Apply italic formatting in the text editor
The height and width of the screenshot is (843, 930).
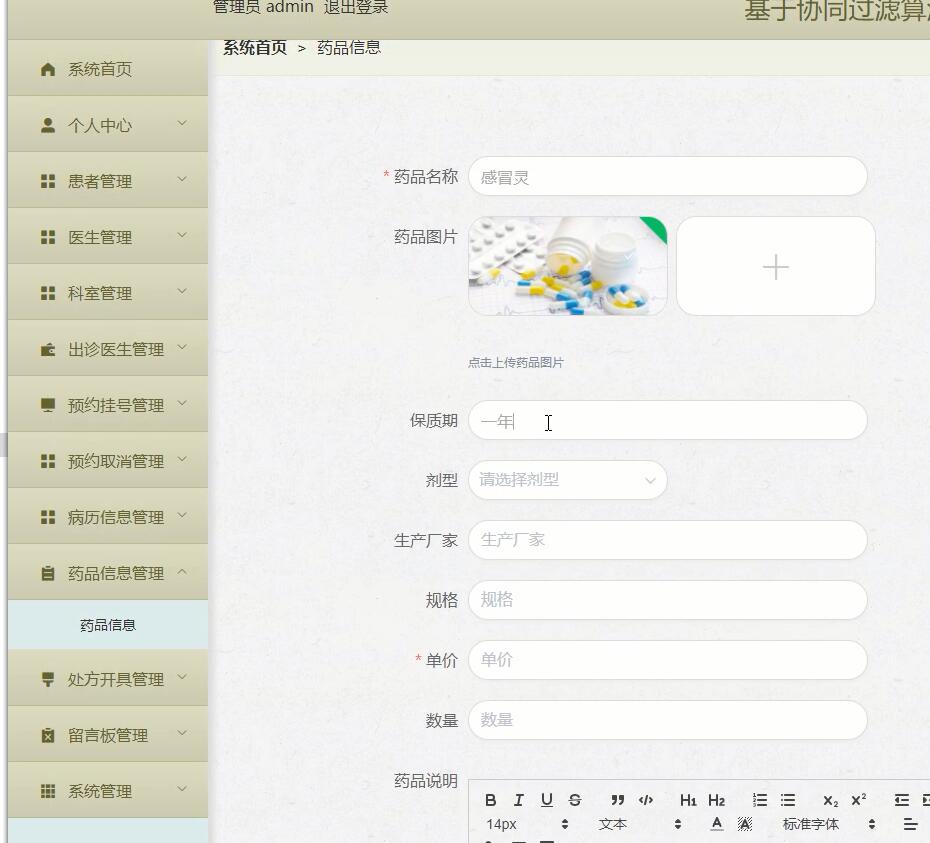tap(518, 800)
